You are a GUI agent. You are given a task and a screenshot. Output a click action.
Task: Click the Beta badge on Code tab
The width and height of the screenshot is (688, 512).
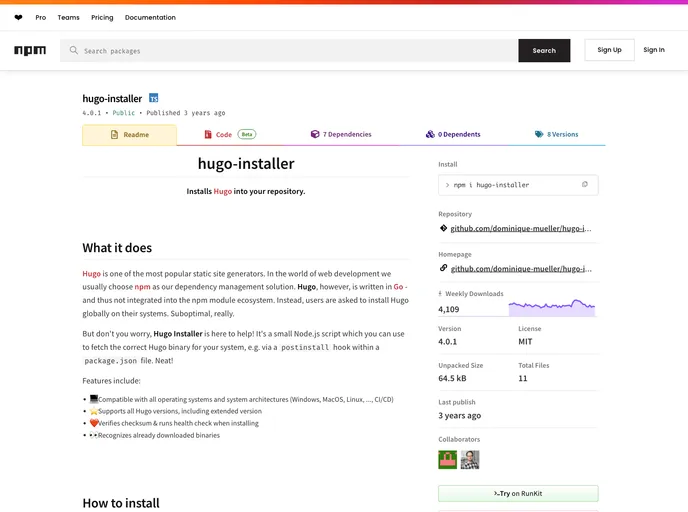pyautogui.click(x=247, y=134)
